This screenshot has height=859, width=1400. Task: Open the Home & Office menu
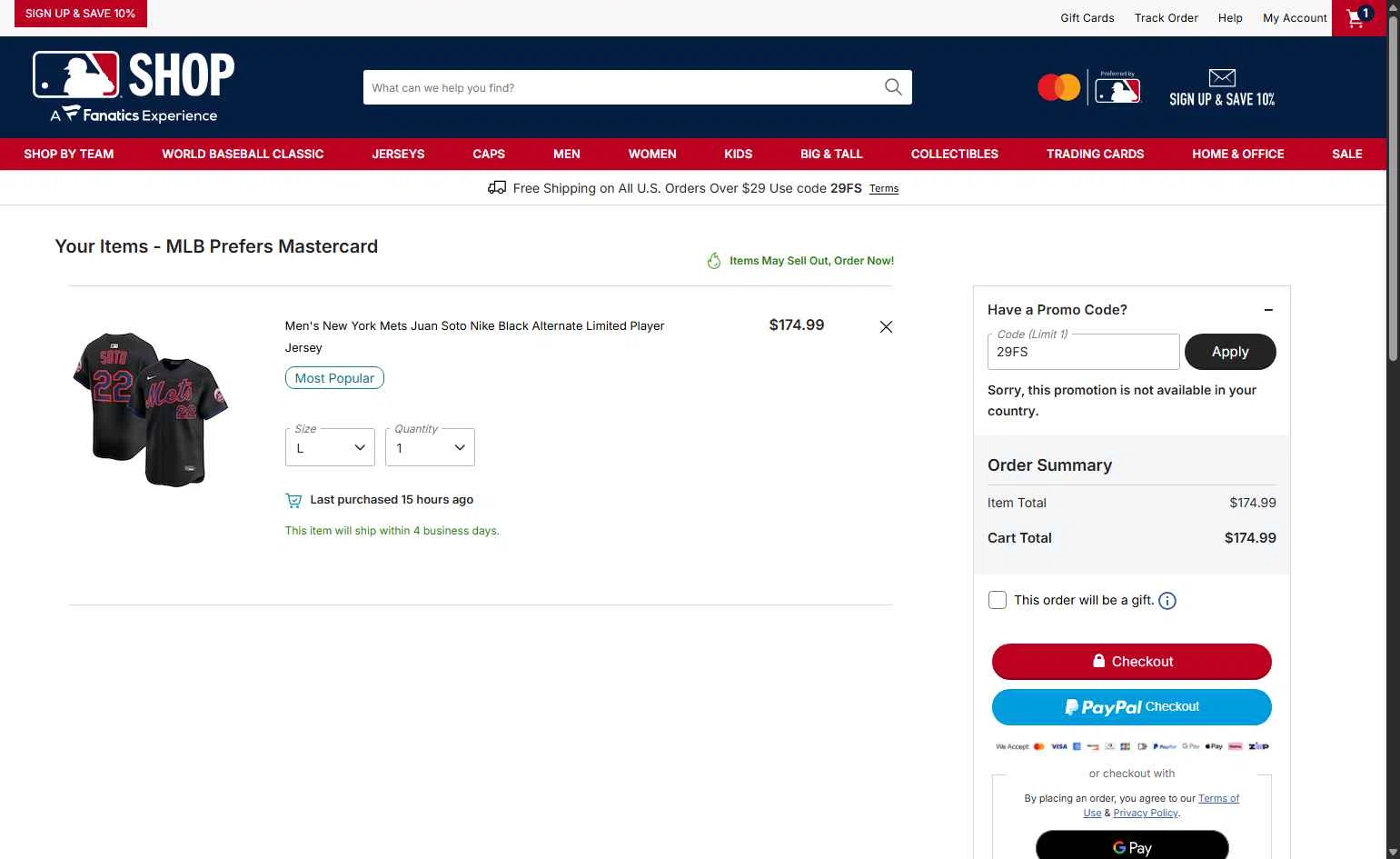tap(1238, 154)
